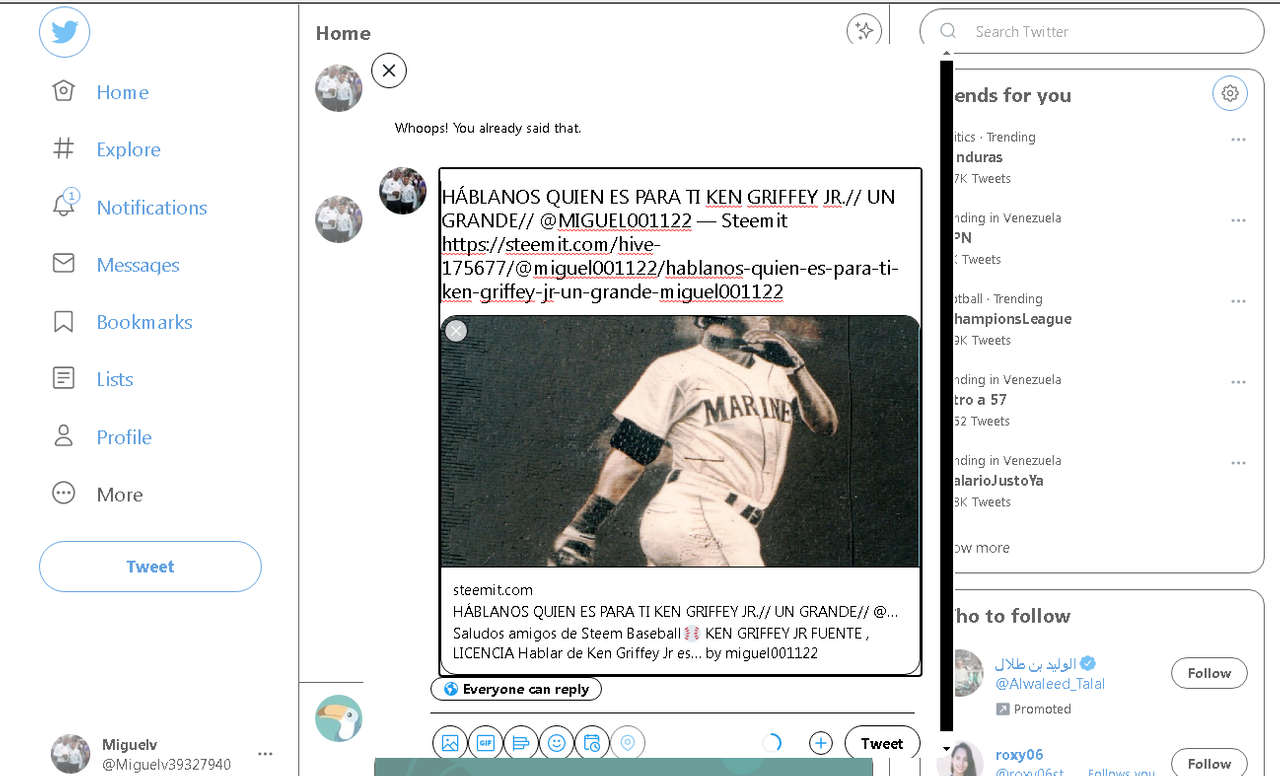Open Notifications in navigation
The height and width of the screenshot is (776, 1280).
[152, 207]
